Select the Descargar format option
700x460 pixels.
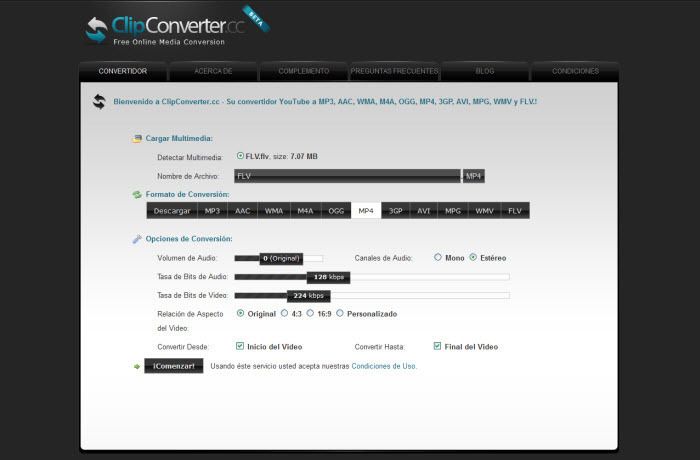coord(172,211)
